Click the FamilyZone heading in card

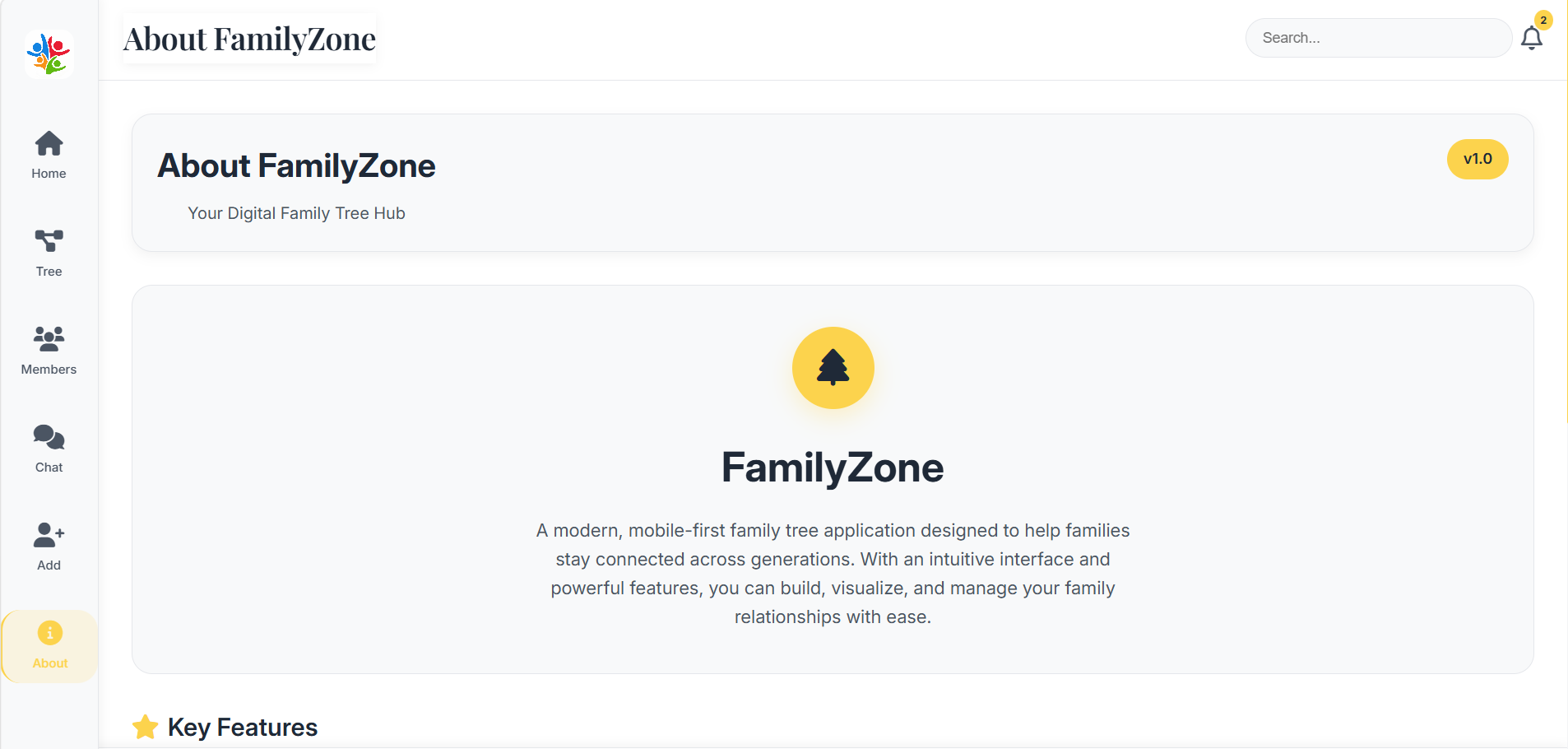pyautogui.click(x=833, y=468)
